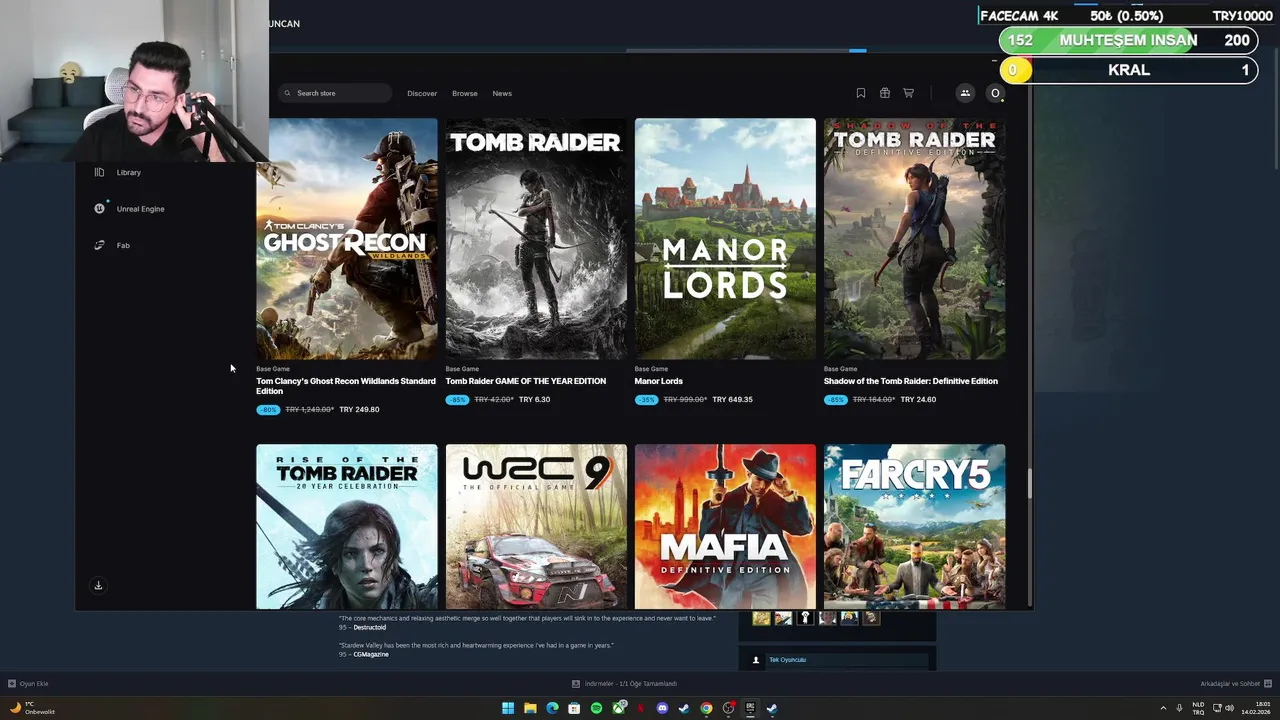Switch to the Browse tab
The image size is (1280, 720).
click(x=465, y=93)
